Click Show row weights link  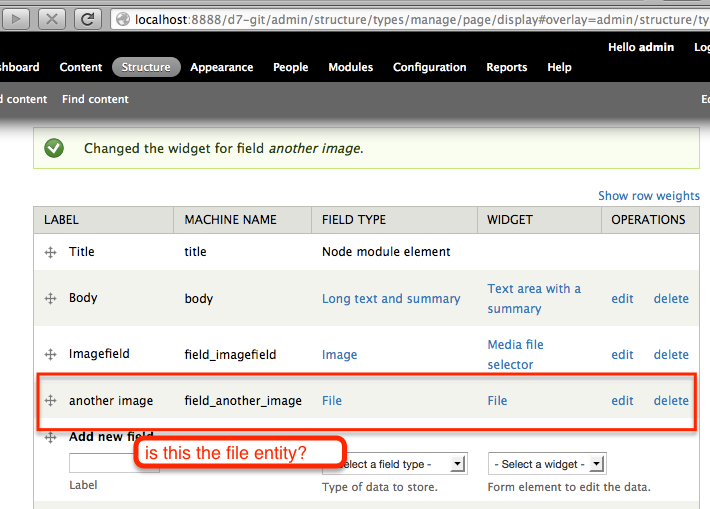pyautogui.click(x=648, y=196)
